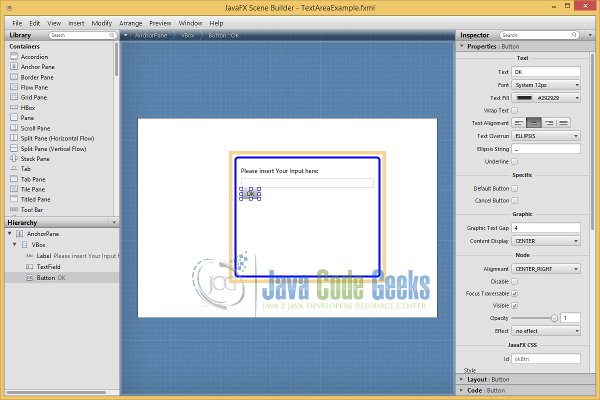Adjust the Opacity slider handle
The height and width of the screenshot is (400, 600).
point(554,318)
